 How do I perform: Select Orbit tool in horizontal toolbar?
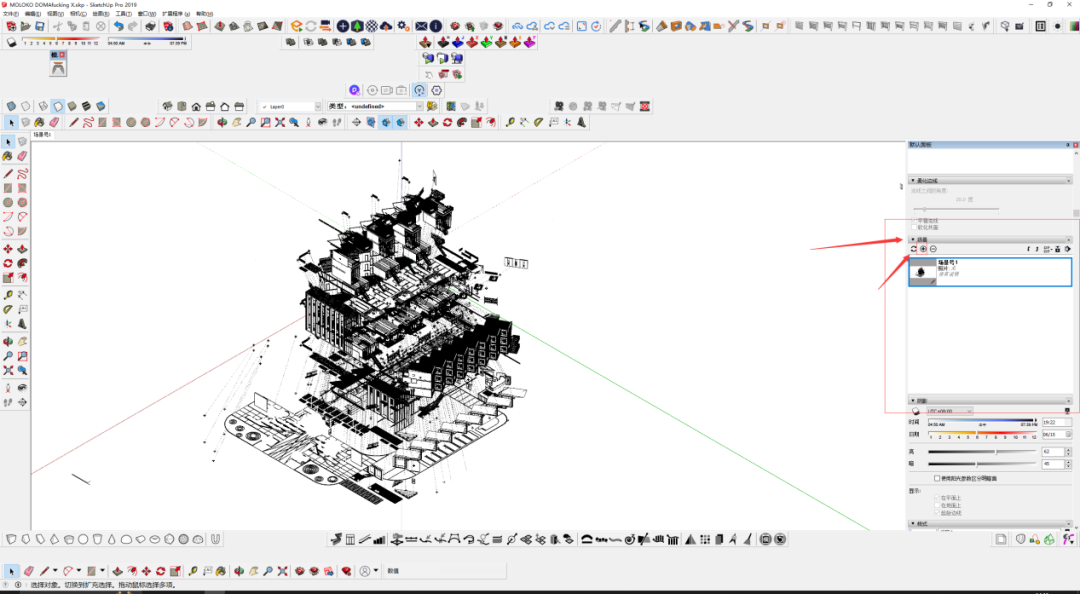222,123
